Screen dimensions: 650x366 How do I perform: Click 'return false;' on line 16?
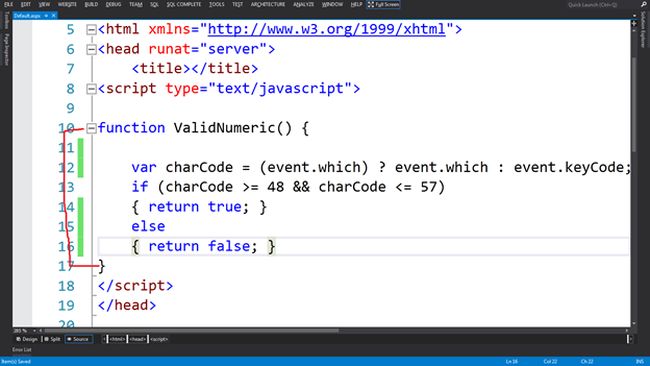203,246
